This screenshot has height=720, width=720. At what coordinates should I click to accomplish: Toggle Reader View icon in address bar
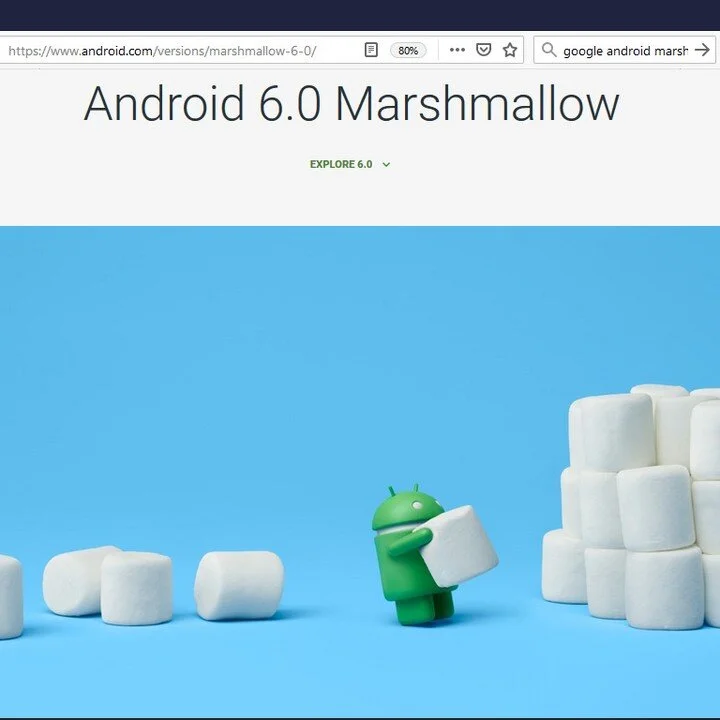[371, 50]
